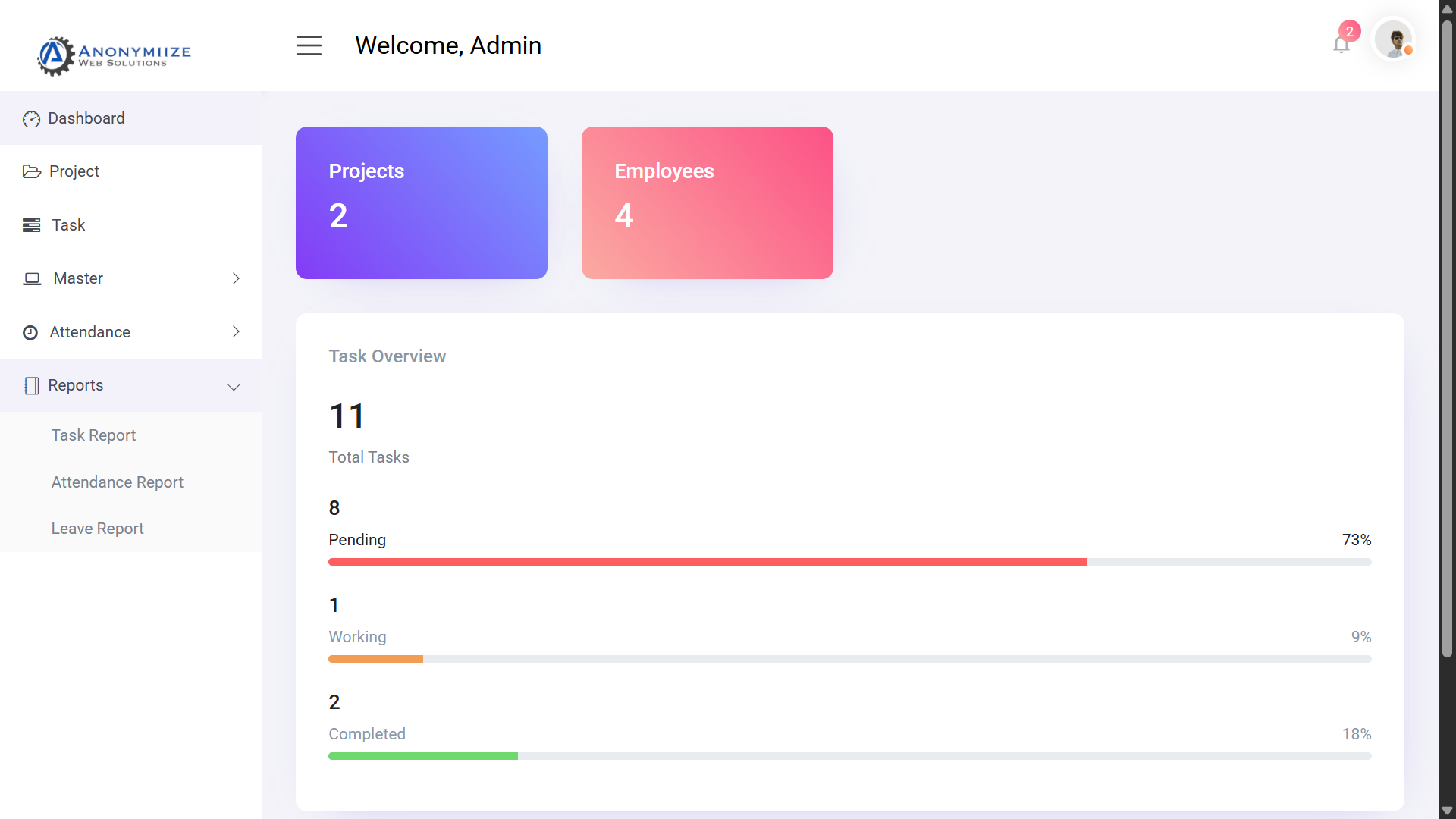The image size is (1456, 819).
Task: Open the Task menu item
Action: coord(130,225)
